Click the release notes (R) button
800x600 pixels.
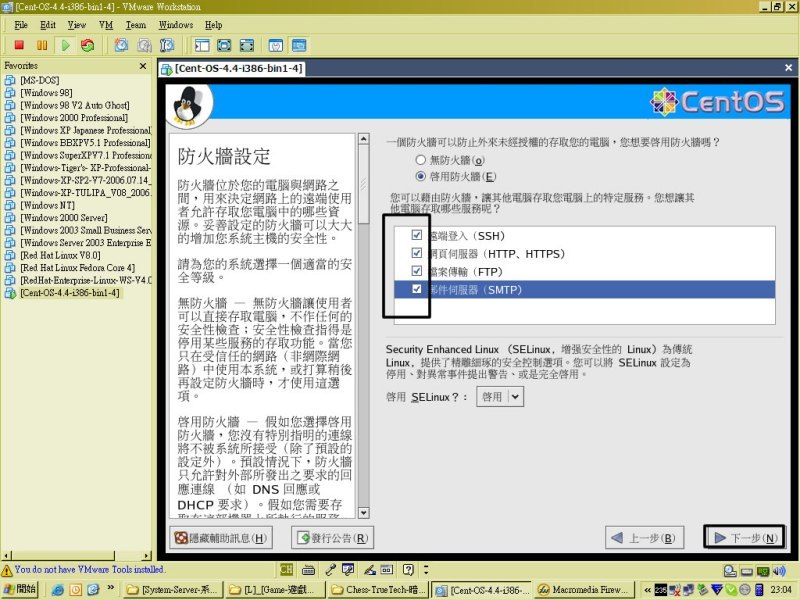tap(332, 538)
